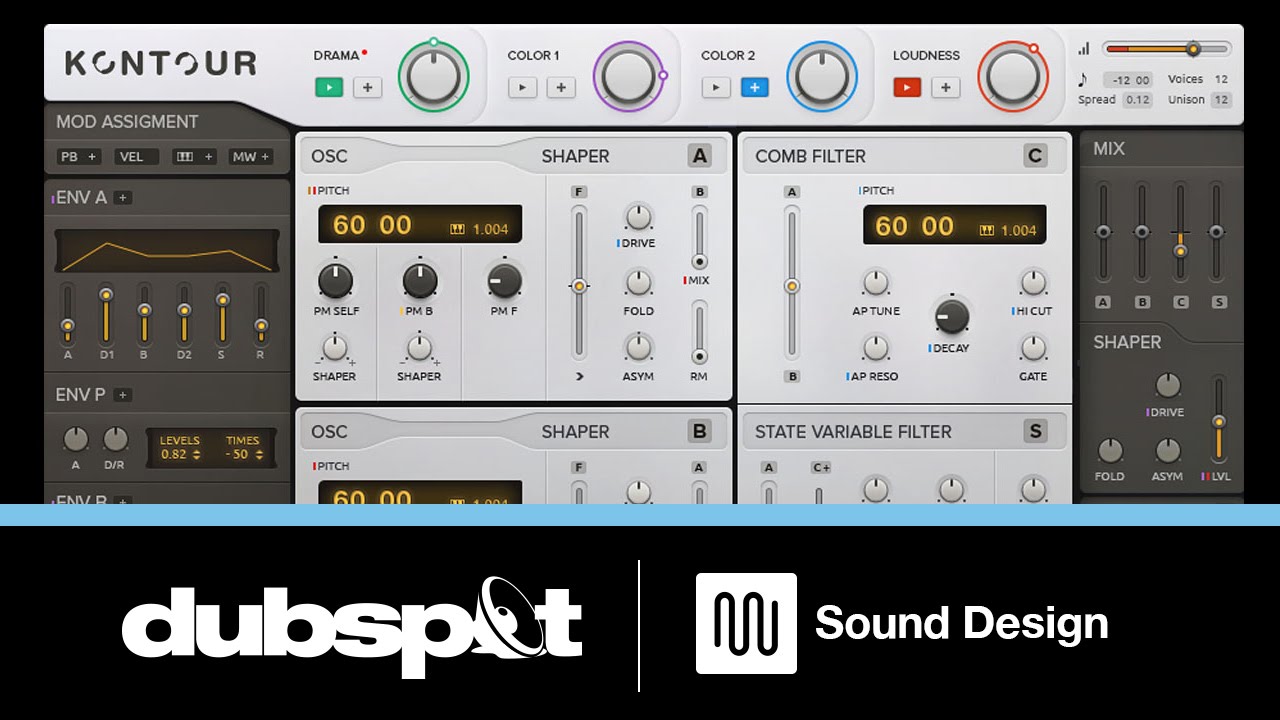Screen dimensions: 1280x720
Task: Click the OSC A key tracking value 1.004
Action: click(490, 230)
